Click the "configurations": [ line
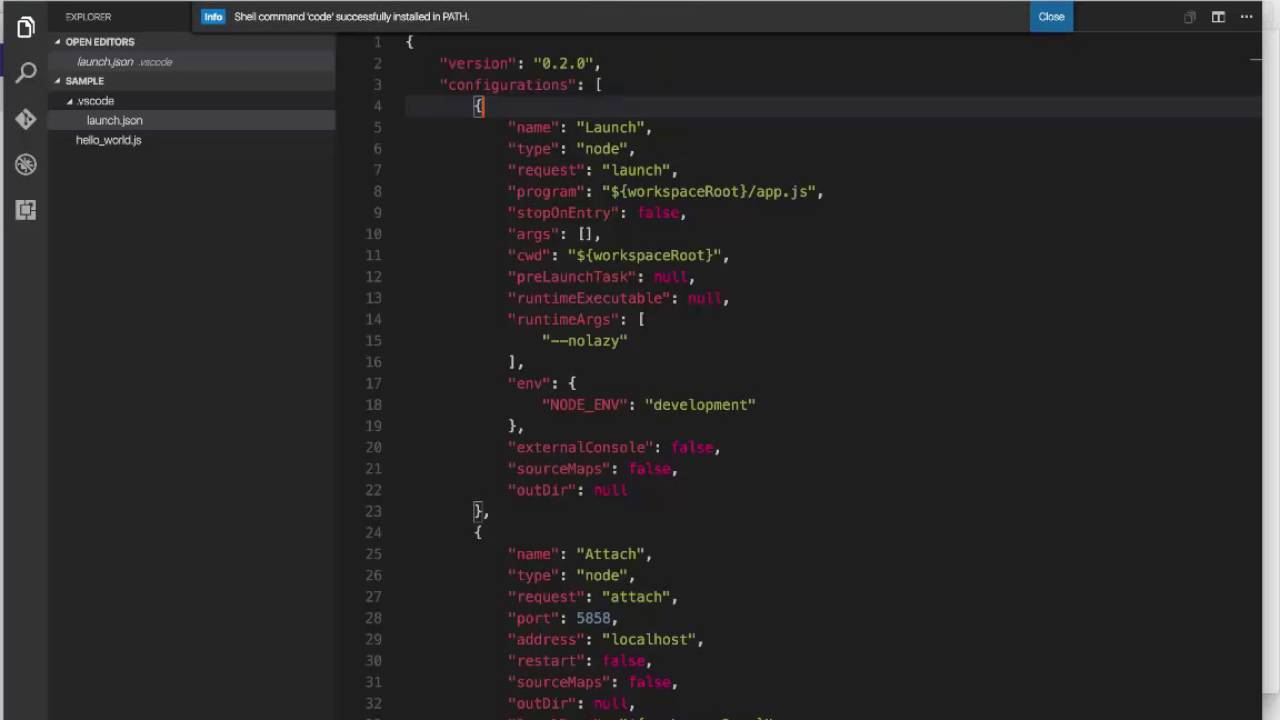Screen dimensions: 1280x720 pos(521,85)
